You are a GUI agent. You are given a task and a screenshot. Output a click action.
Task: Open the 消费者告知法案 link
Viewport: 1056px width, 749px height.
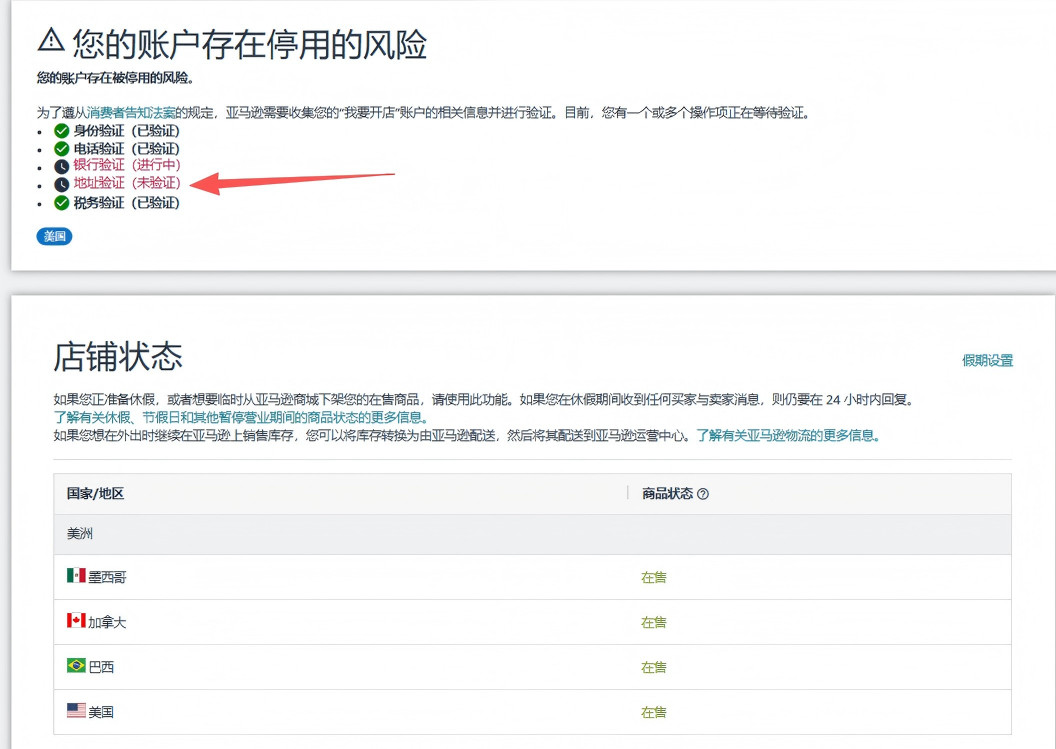131,113
